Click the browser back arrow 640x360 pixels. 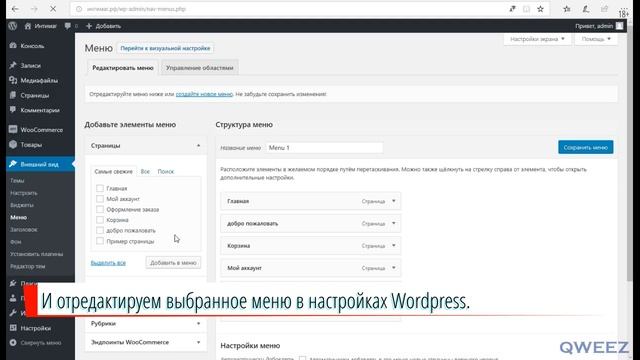point(15,9)
